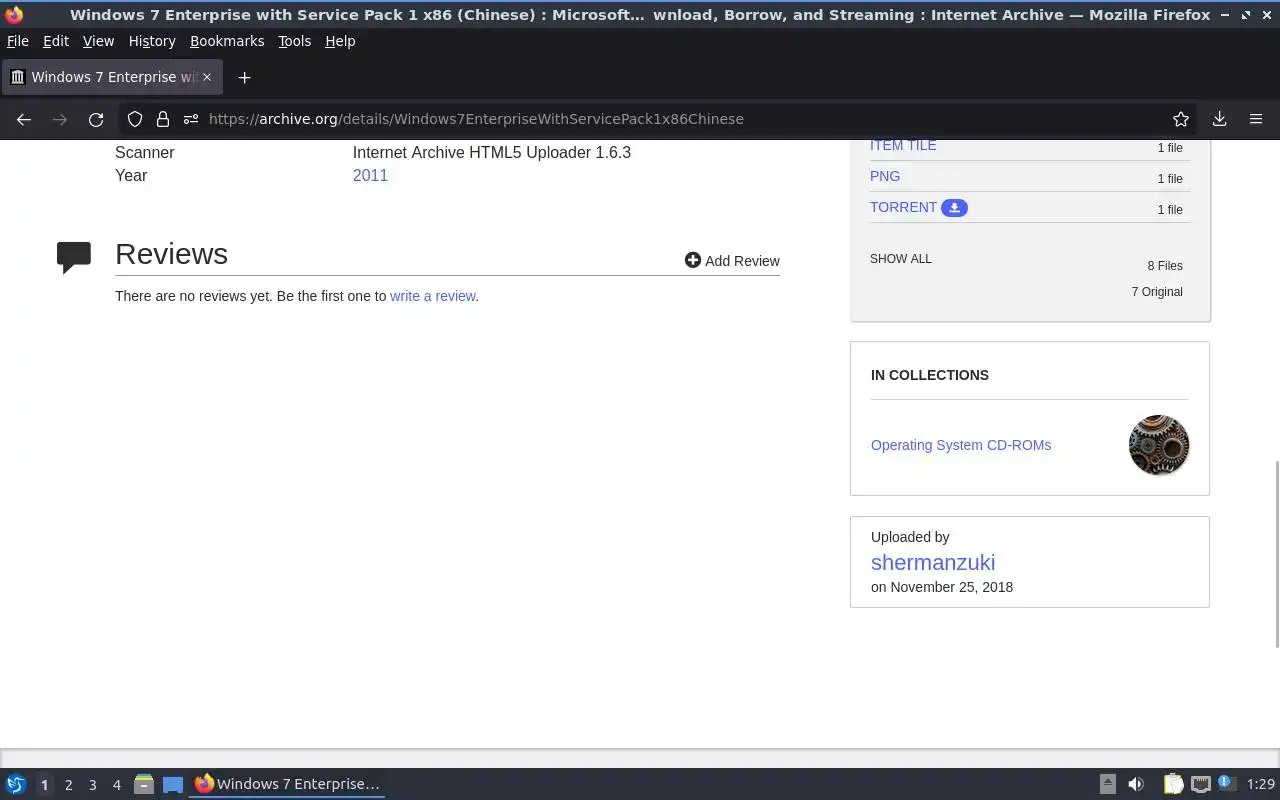Image resolution: width=1280 pixels, height=800 pixels.
Task: Follow the 2011 year link
Action: coord(370,175)
